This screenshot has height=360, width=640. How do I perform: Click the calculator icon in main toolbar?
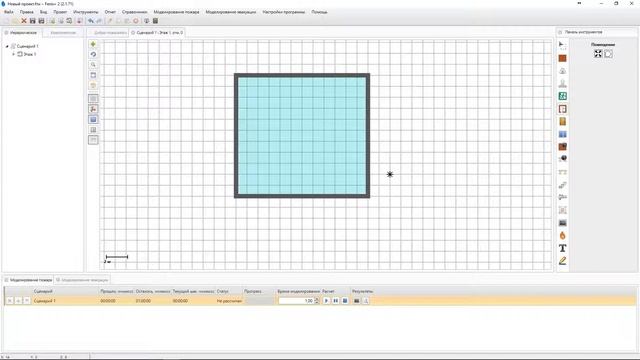click(x=156, y=21)
